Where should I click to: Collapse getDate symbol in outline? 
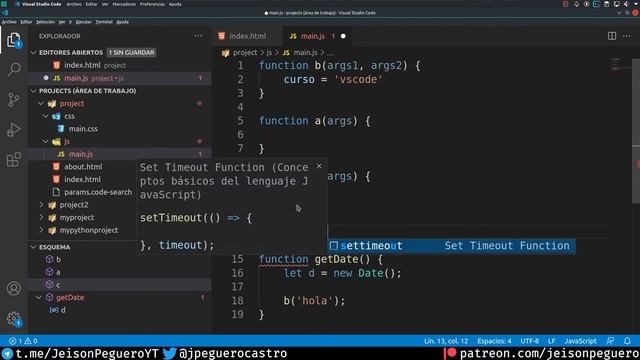[39, 297]
